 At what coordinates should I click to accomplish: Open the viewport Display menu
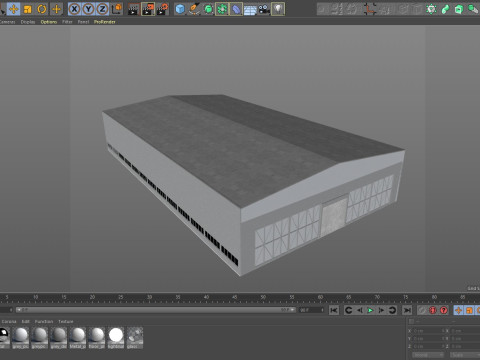coord(28,22)
